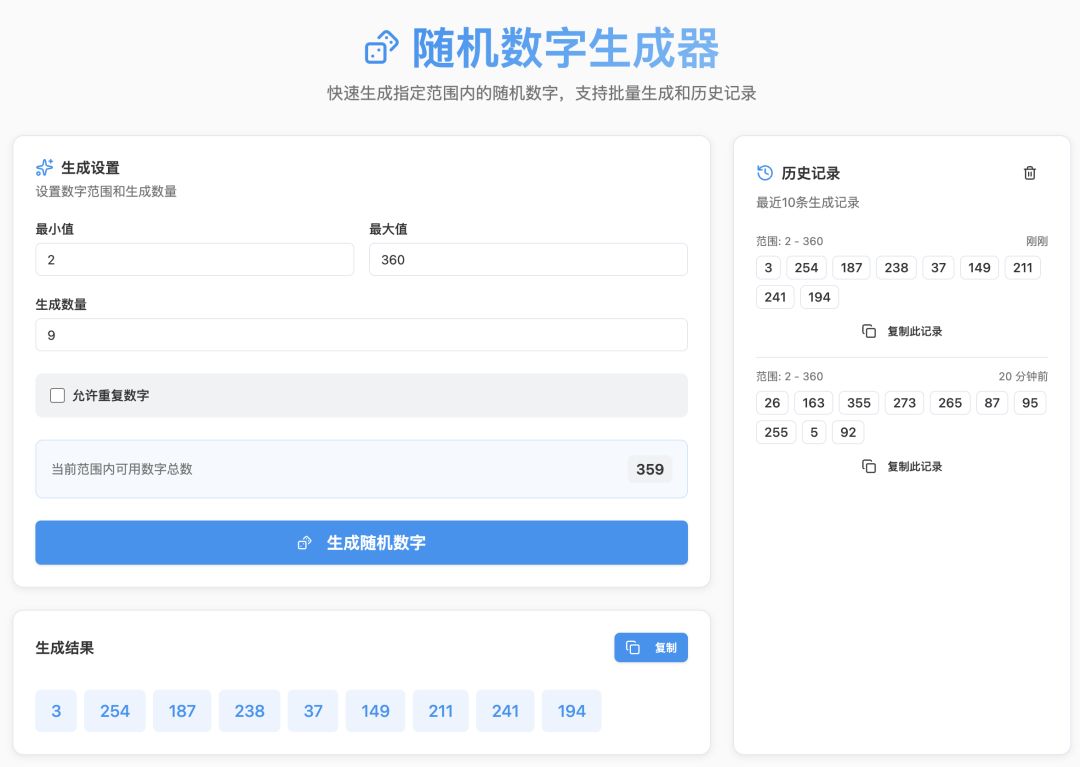This screenshot has height=767, width=1080.
Task: Click history number 273
Action: coord(904,403)
